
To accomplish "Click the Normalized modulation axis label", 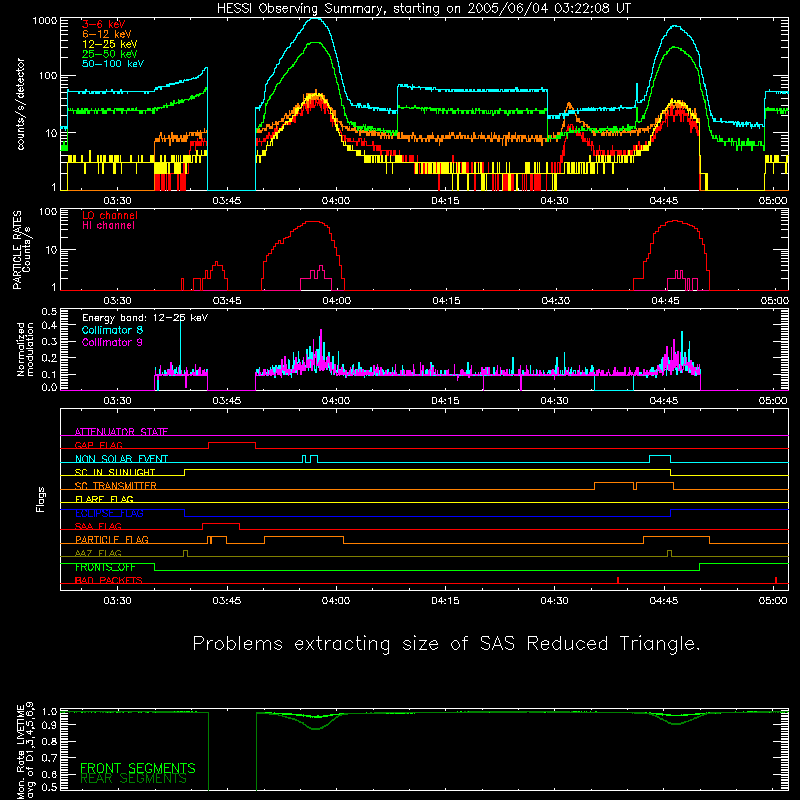I will pos(25,349).
